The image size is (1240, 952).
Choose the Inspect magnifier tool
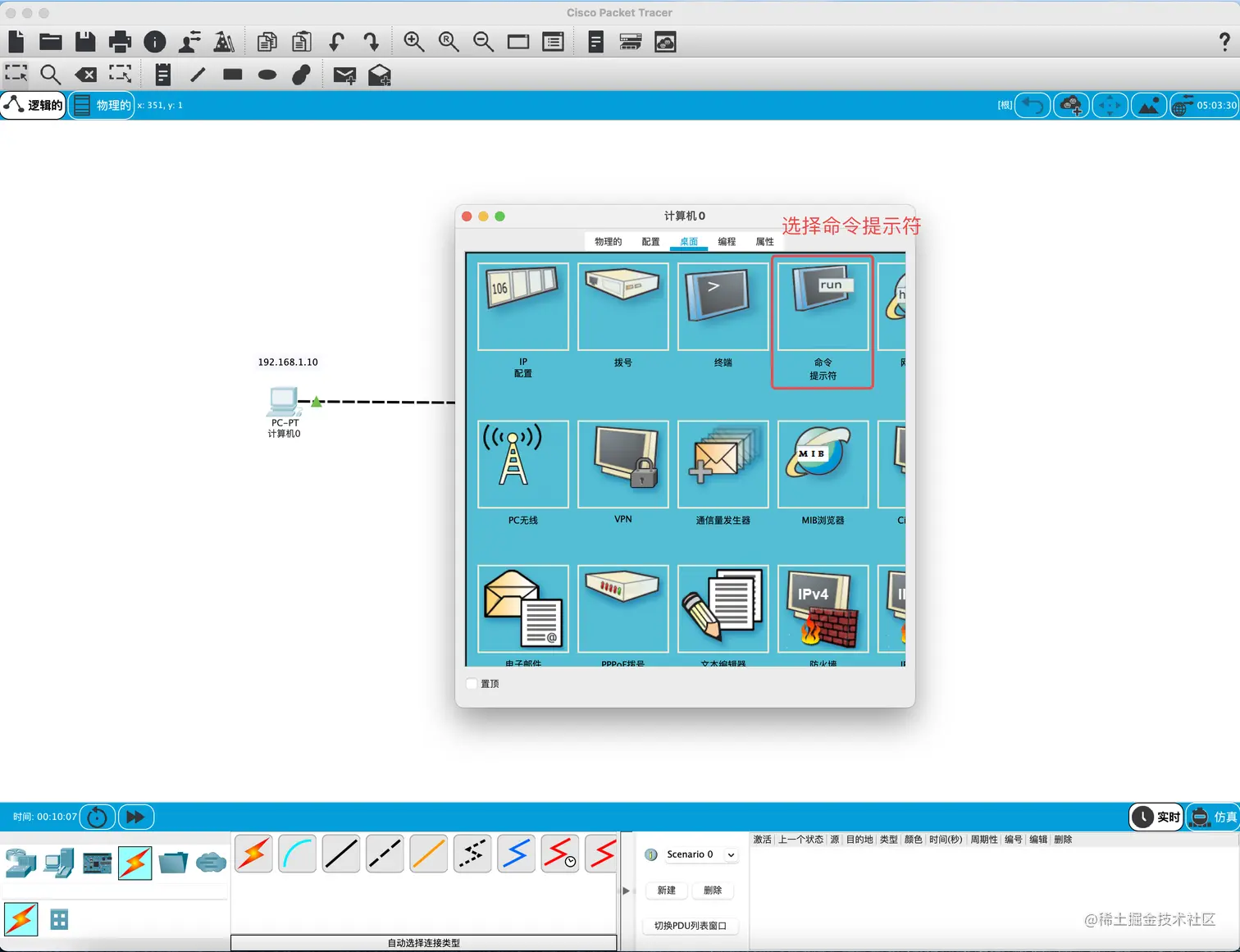[51, 75]
